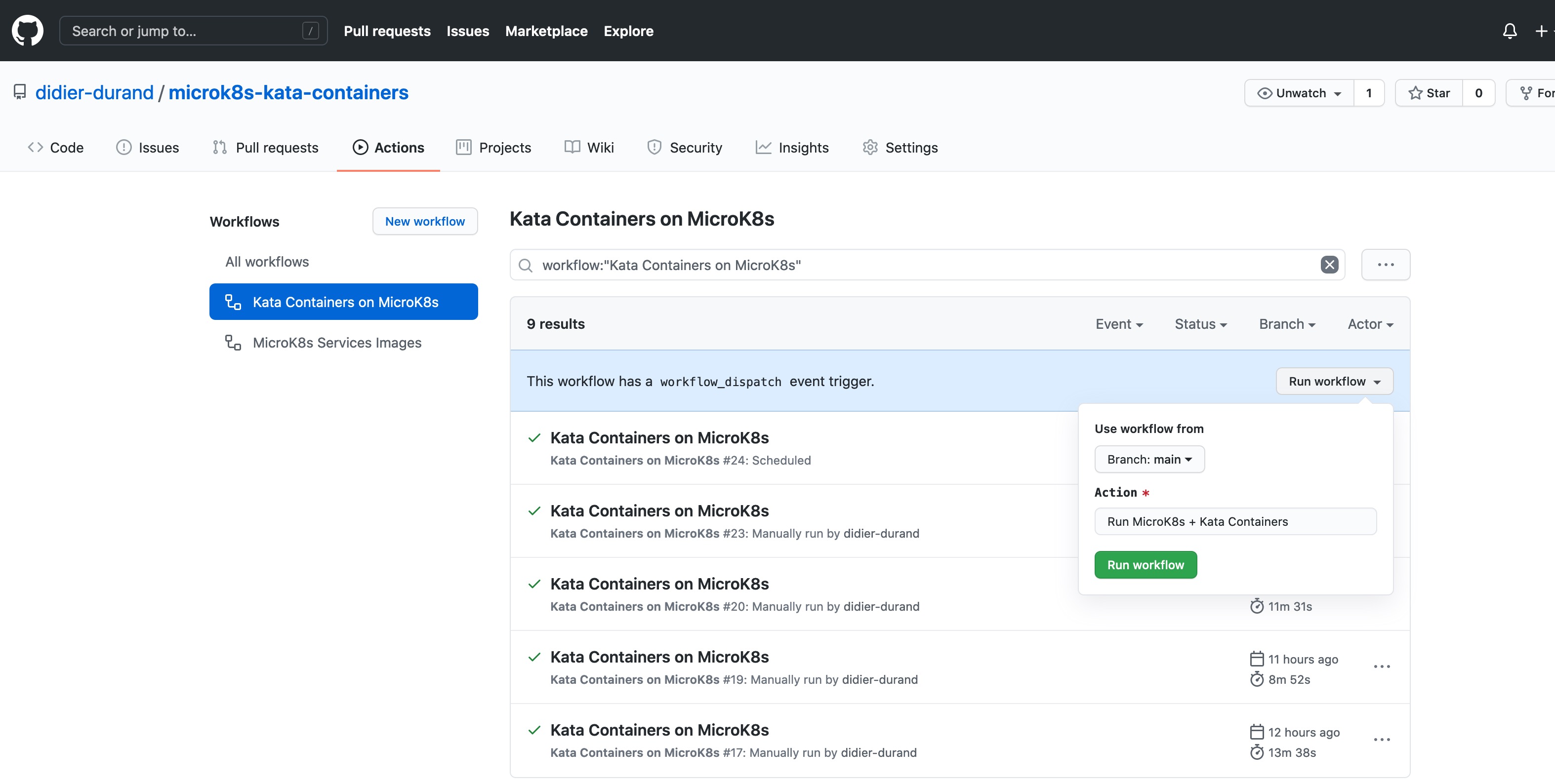
Task: Focus the Action input field
Action: pyautogui.click(x=1235, y=521)
